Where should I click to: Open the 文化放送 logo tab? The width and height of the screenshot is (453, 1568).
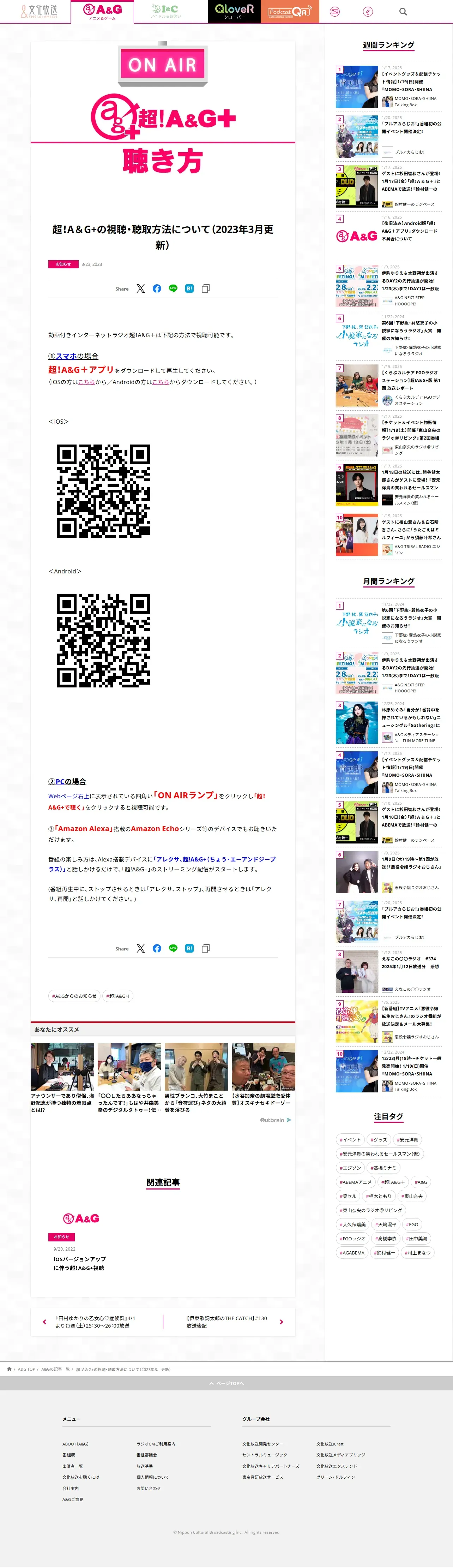pyautogui.click(x=39, y=12)
